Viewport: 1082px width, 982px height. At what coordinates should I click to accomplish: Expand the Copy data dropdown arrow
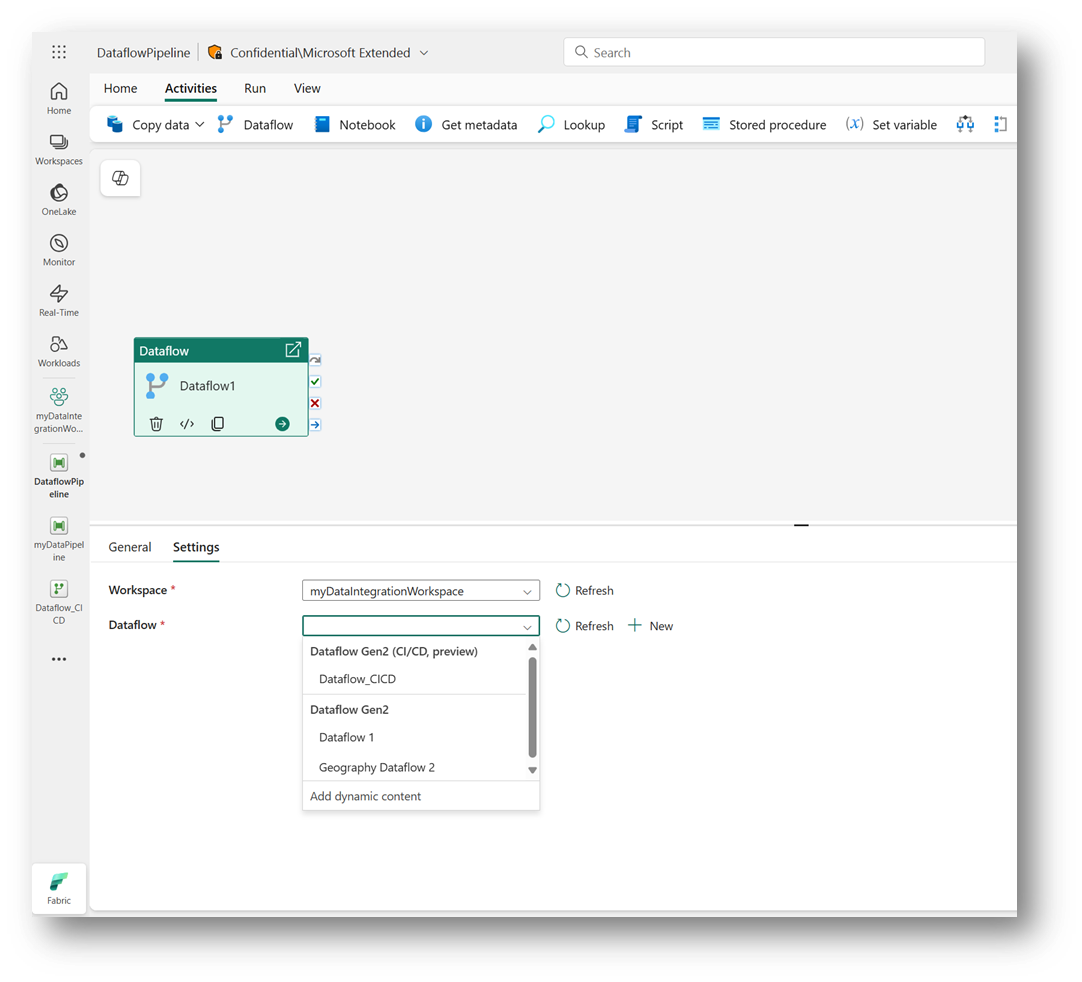coord(199,125)
